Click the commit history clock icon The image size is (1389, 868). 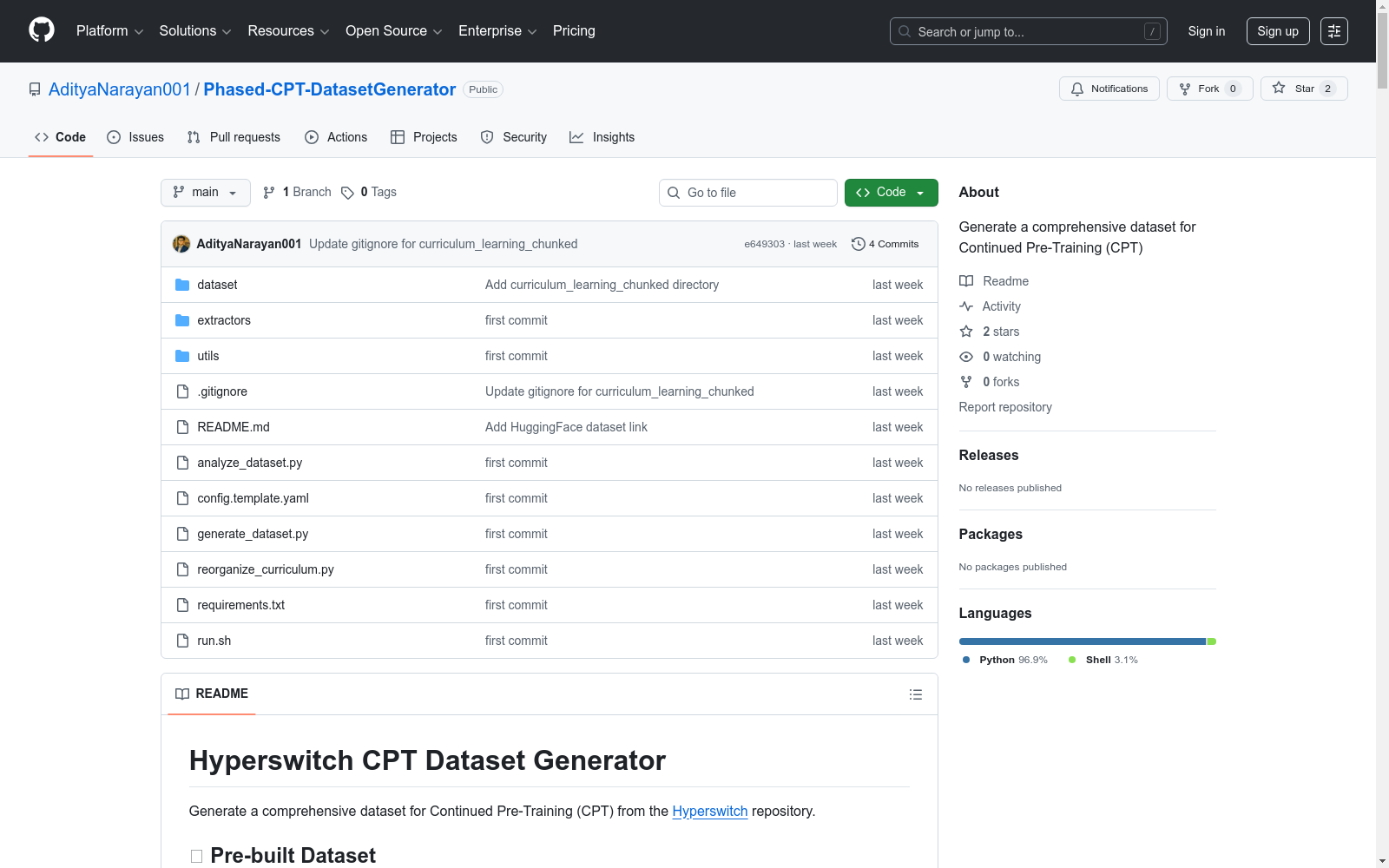(859, 244)
